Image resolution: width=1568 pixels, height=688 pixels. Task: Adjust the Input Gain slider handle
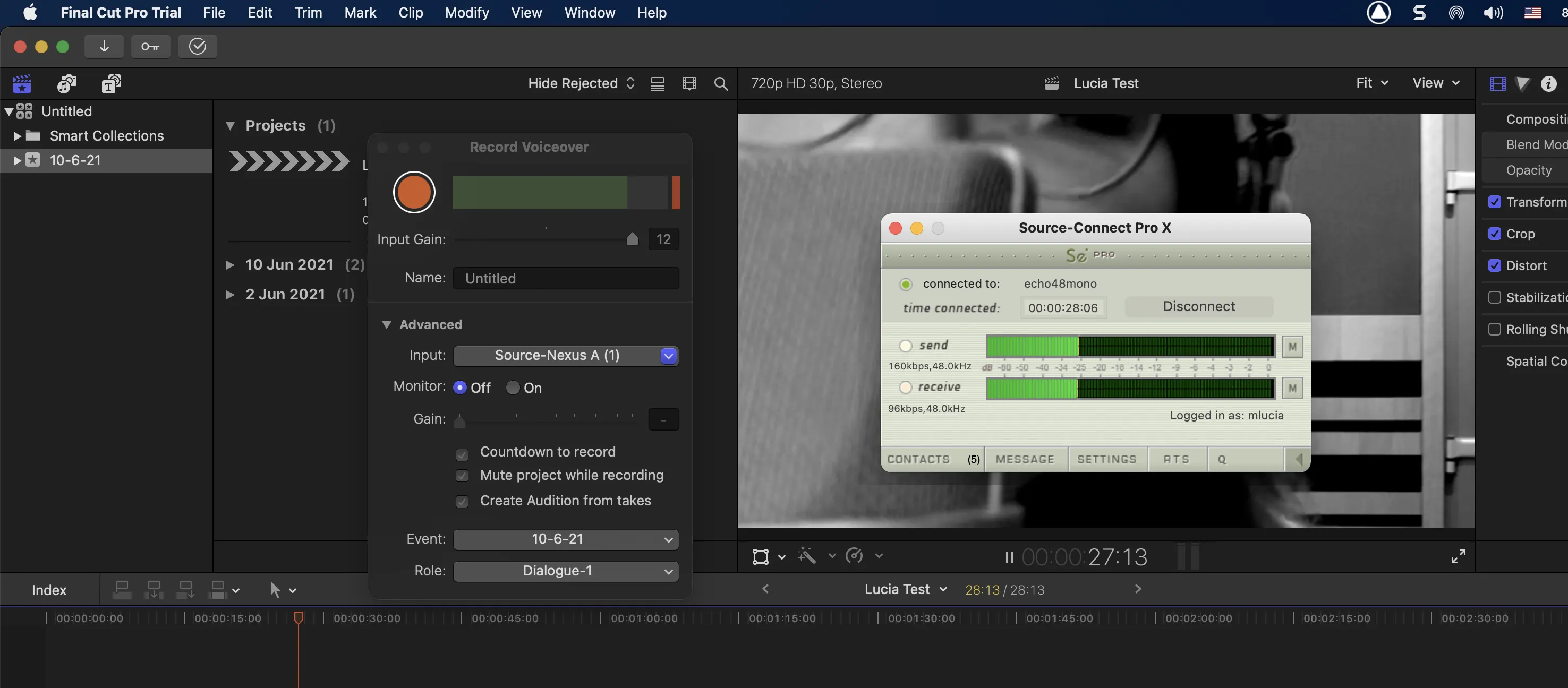coord(633,238)
